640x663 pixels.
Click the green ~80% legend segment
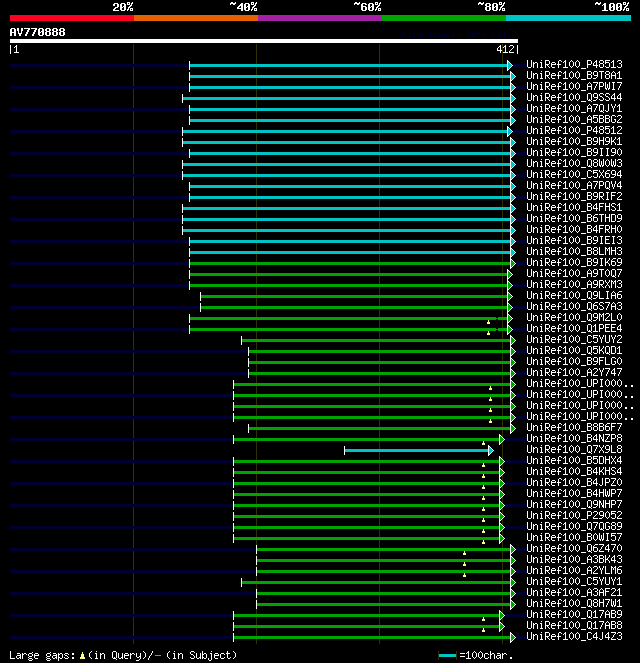[x=444, y=18]
